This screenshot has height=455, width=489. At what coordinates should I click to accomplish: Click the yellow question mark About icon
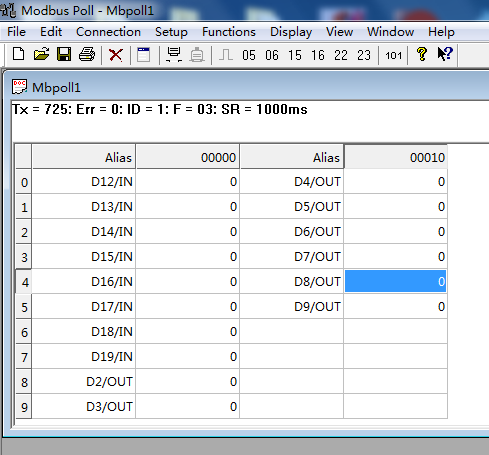(422, 54)
